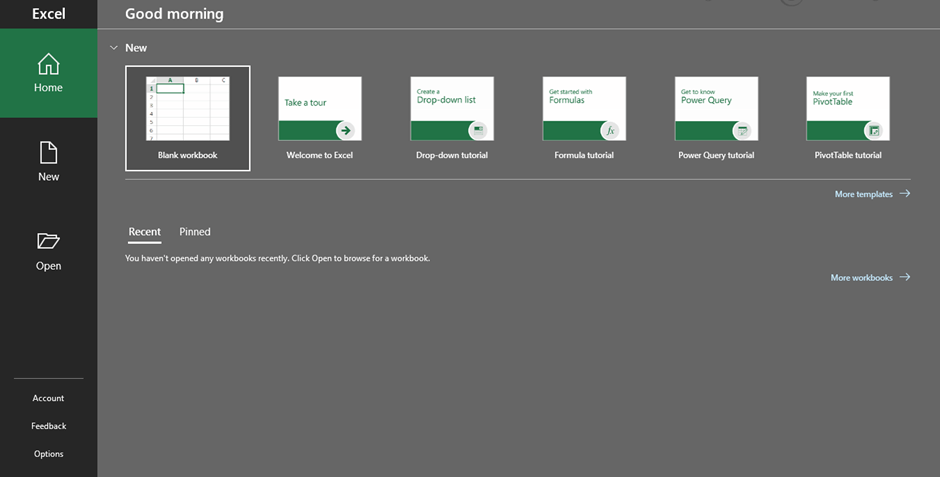Create a Blank workbook
940x477 pixels.
[x=187, y=118]
